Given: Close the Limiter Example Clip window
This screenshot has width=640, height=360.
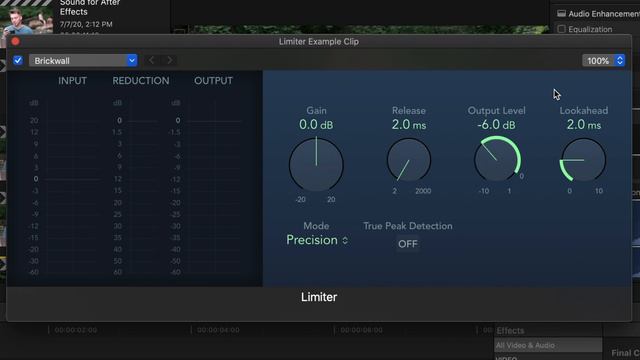Looking at the screenshot, I should click(16, 41).
